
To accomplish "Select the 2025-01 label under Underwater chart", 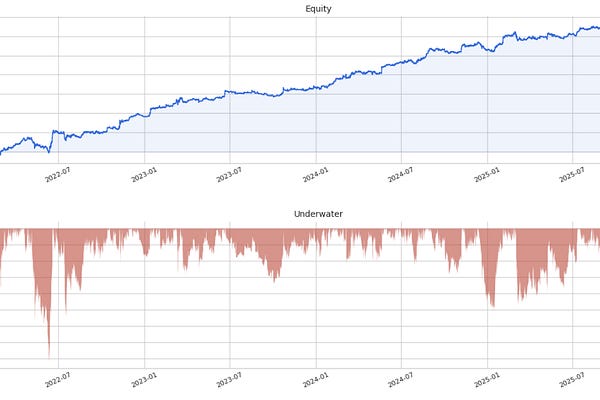I will pyautogui.click(x=487, y=380).
